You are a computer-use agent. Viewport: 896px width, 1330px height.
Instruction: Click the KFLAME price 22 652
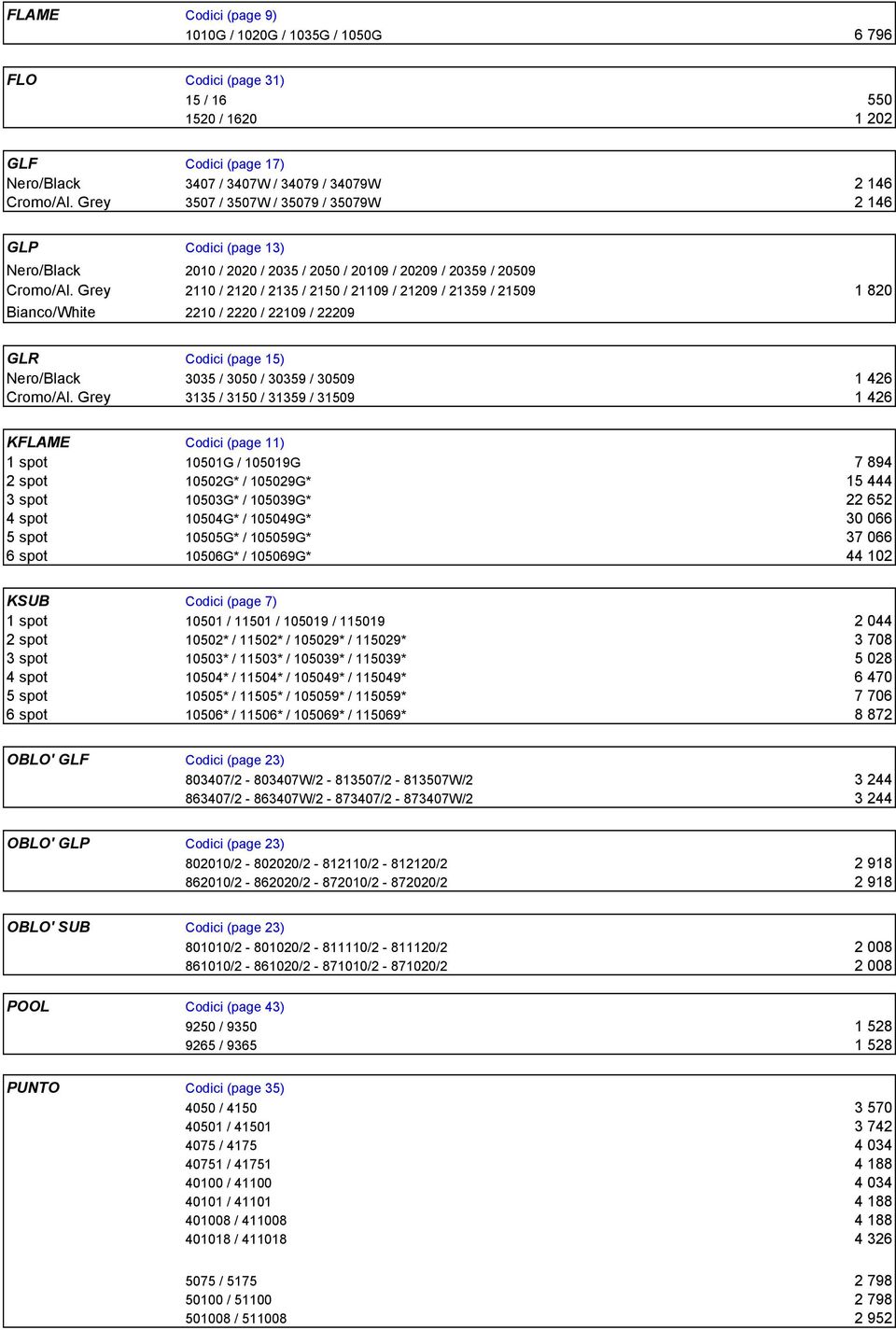(869, 500)
